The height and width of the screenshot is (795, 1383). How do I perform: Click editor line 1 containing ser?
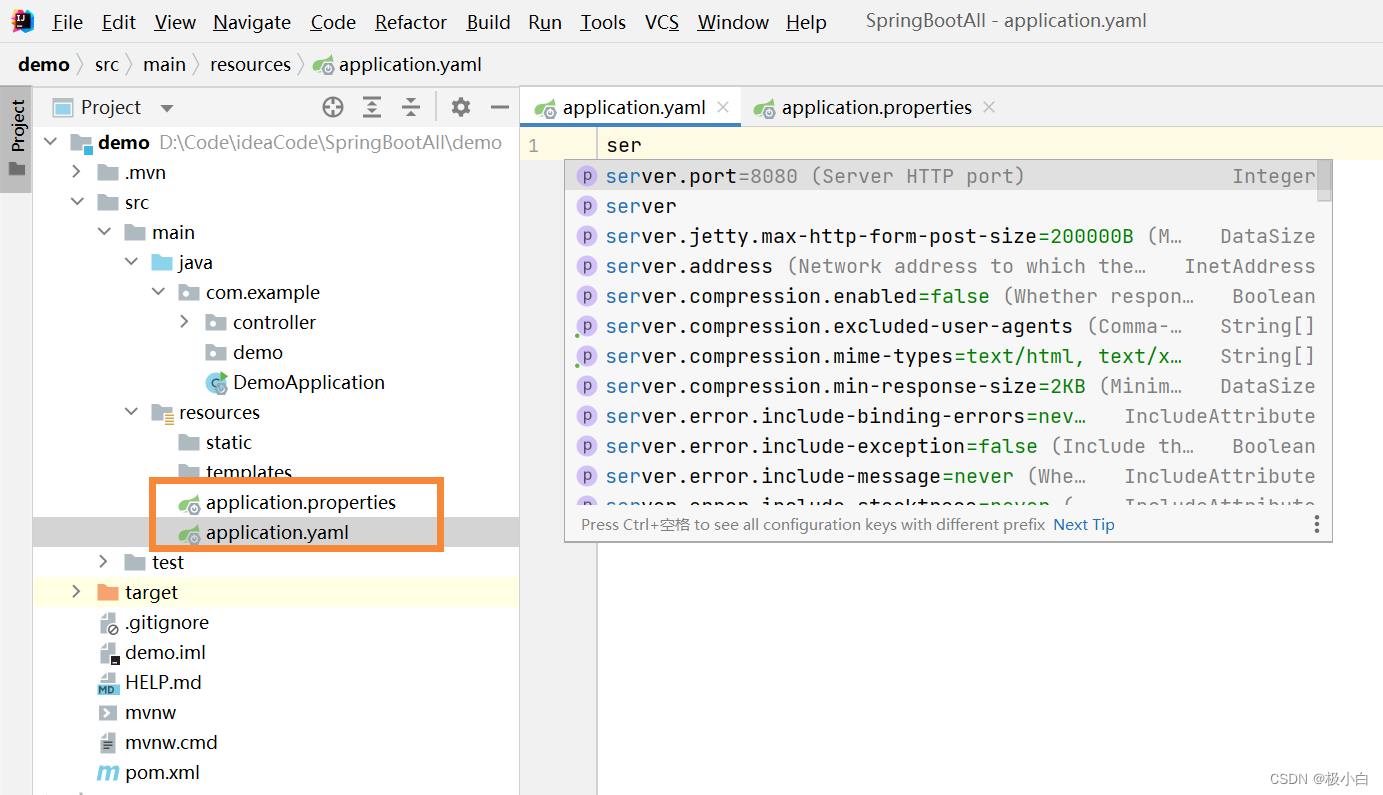click(x=990, y=145)
